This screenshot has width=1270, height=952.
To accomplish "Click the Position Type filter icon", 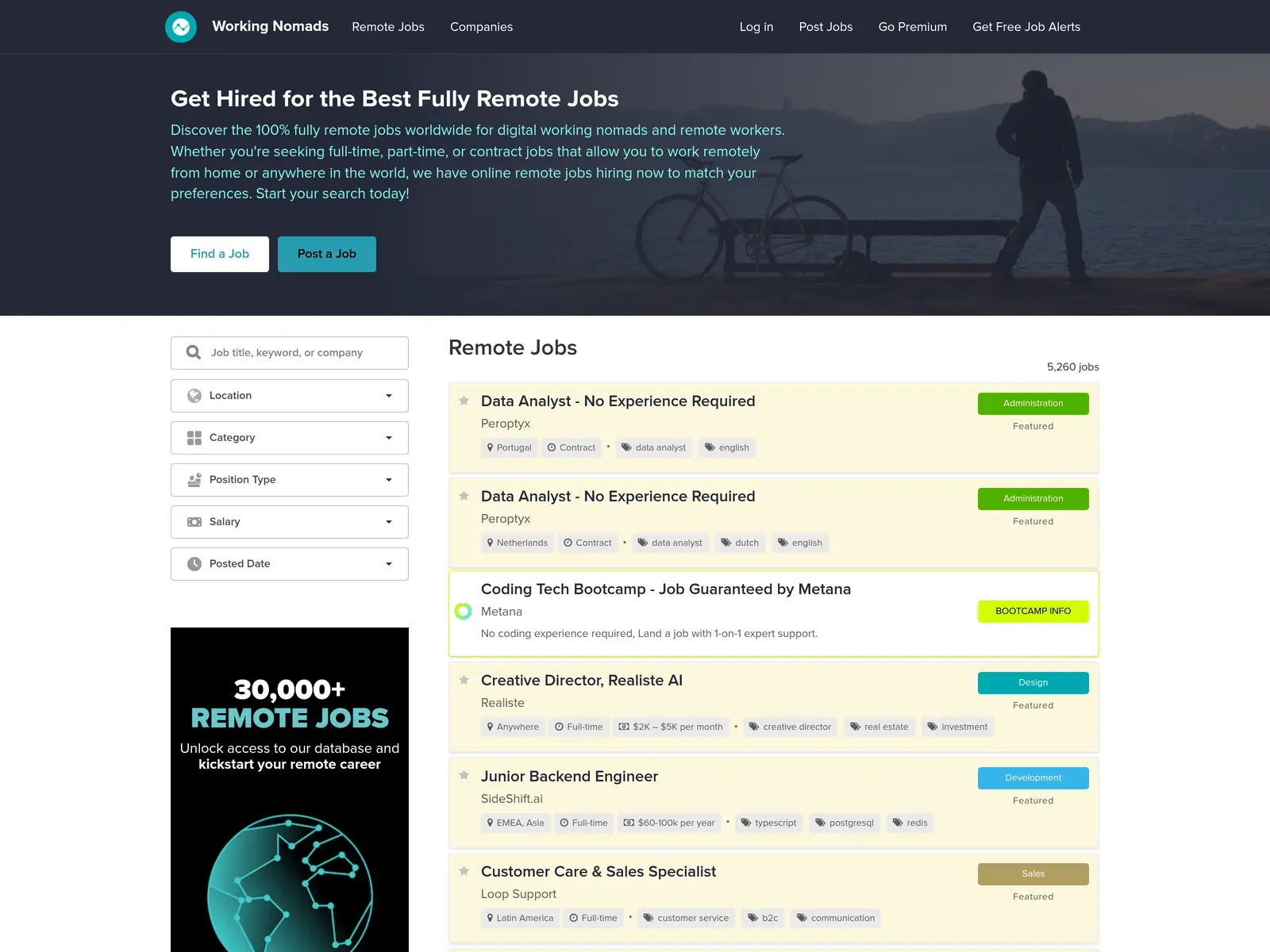I will pyautogui.click(x=194, y=480).
